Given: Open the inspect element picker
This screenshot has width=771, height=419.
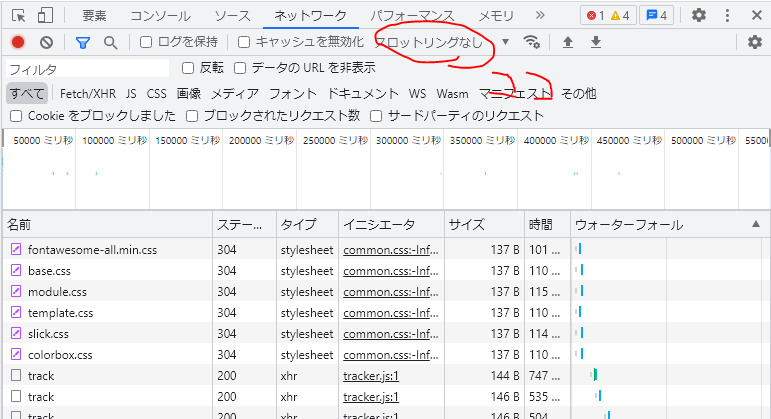Looking at the screenshot, I should (18, 15).
